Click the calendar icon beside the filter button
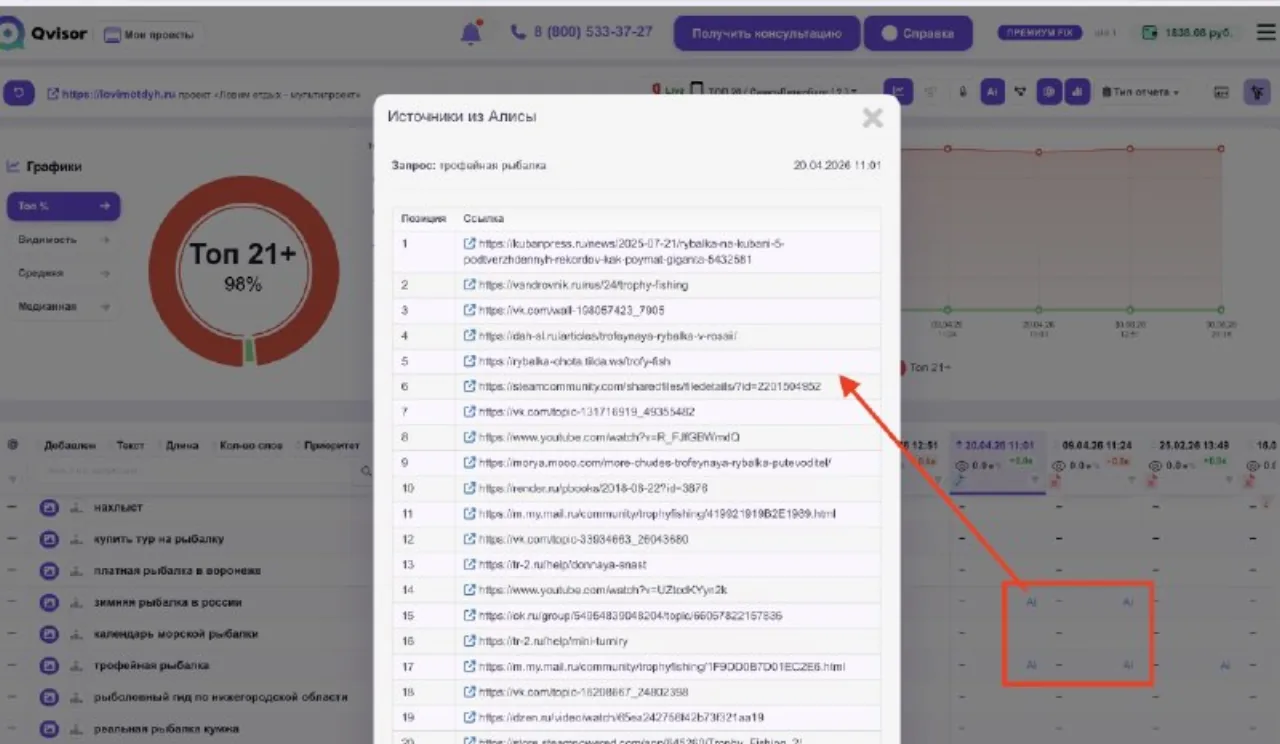This screenshot has height=744, width=1280. [x=1221, y=92]
